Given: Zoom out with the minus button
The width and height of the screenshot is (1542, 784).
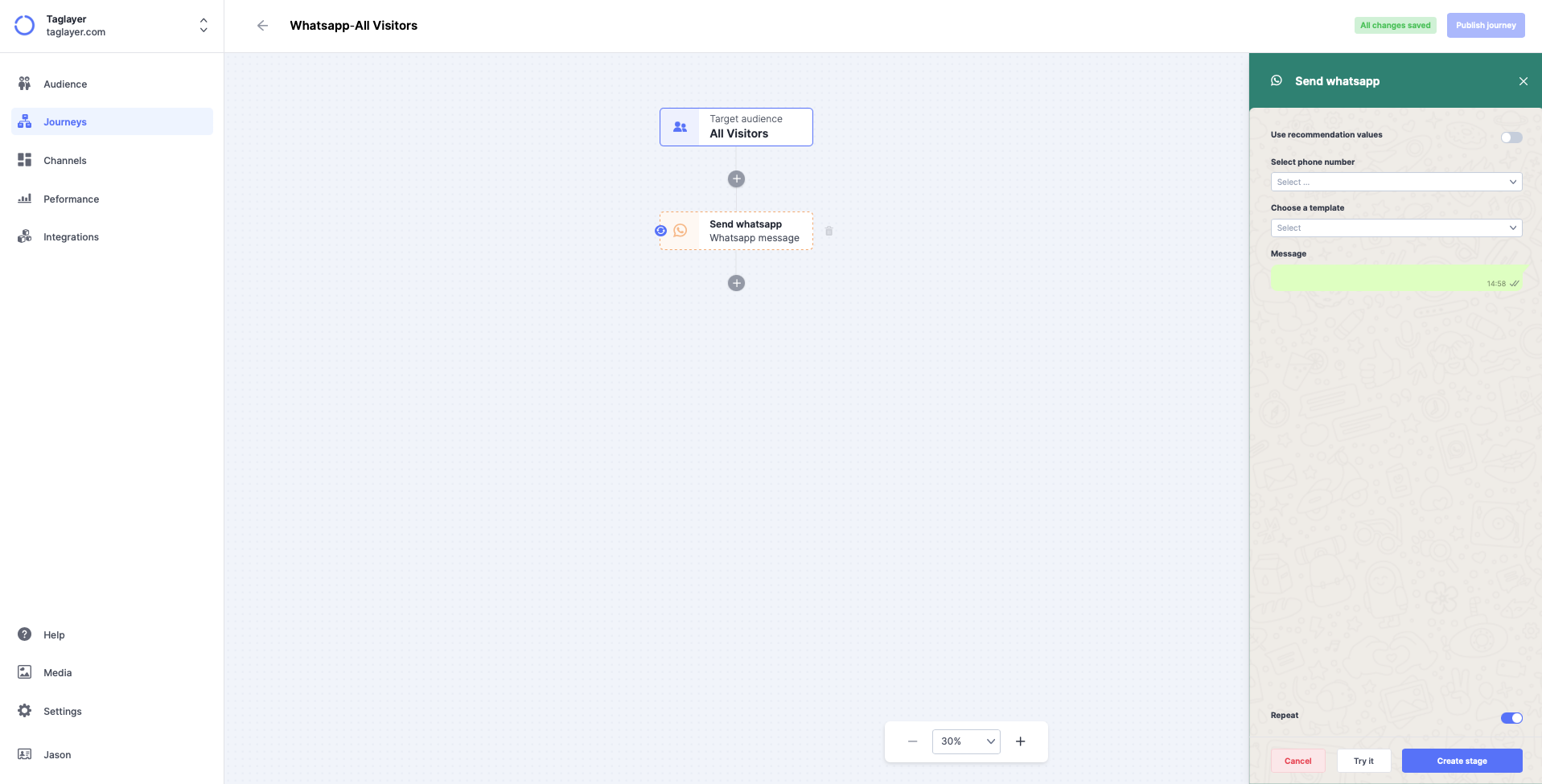Looking at the screenshot, I should tap(912, 741).
